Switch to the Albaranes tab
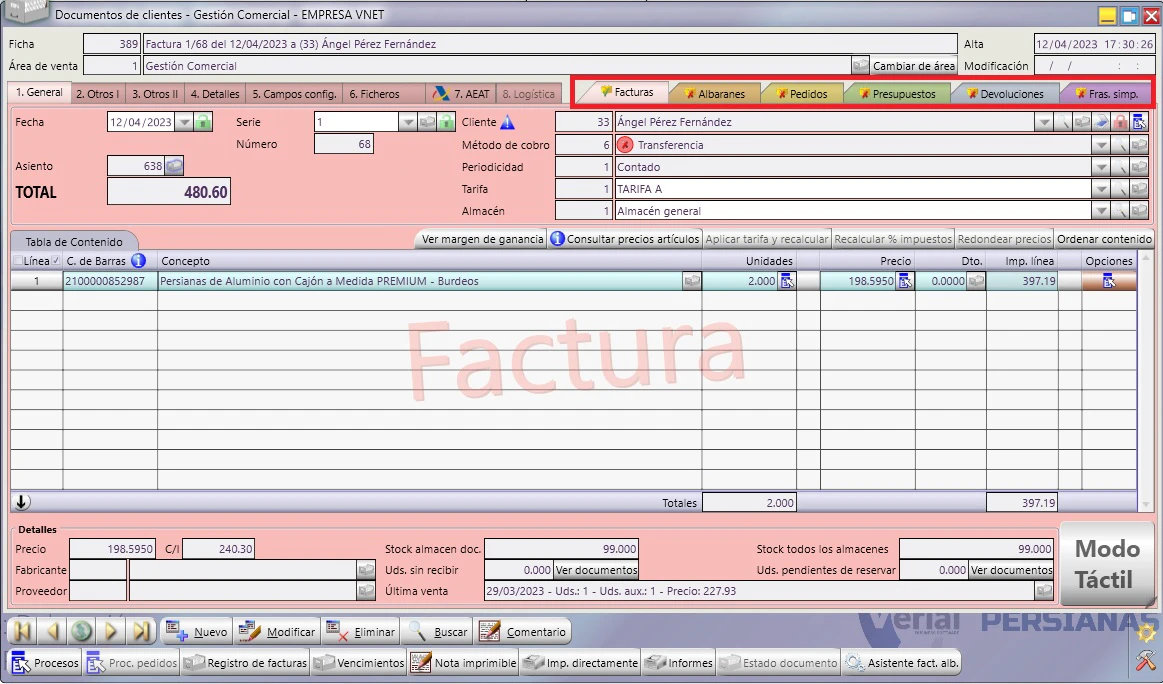Viewport: 1163px width, 684px height. coord(715,93)
